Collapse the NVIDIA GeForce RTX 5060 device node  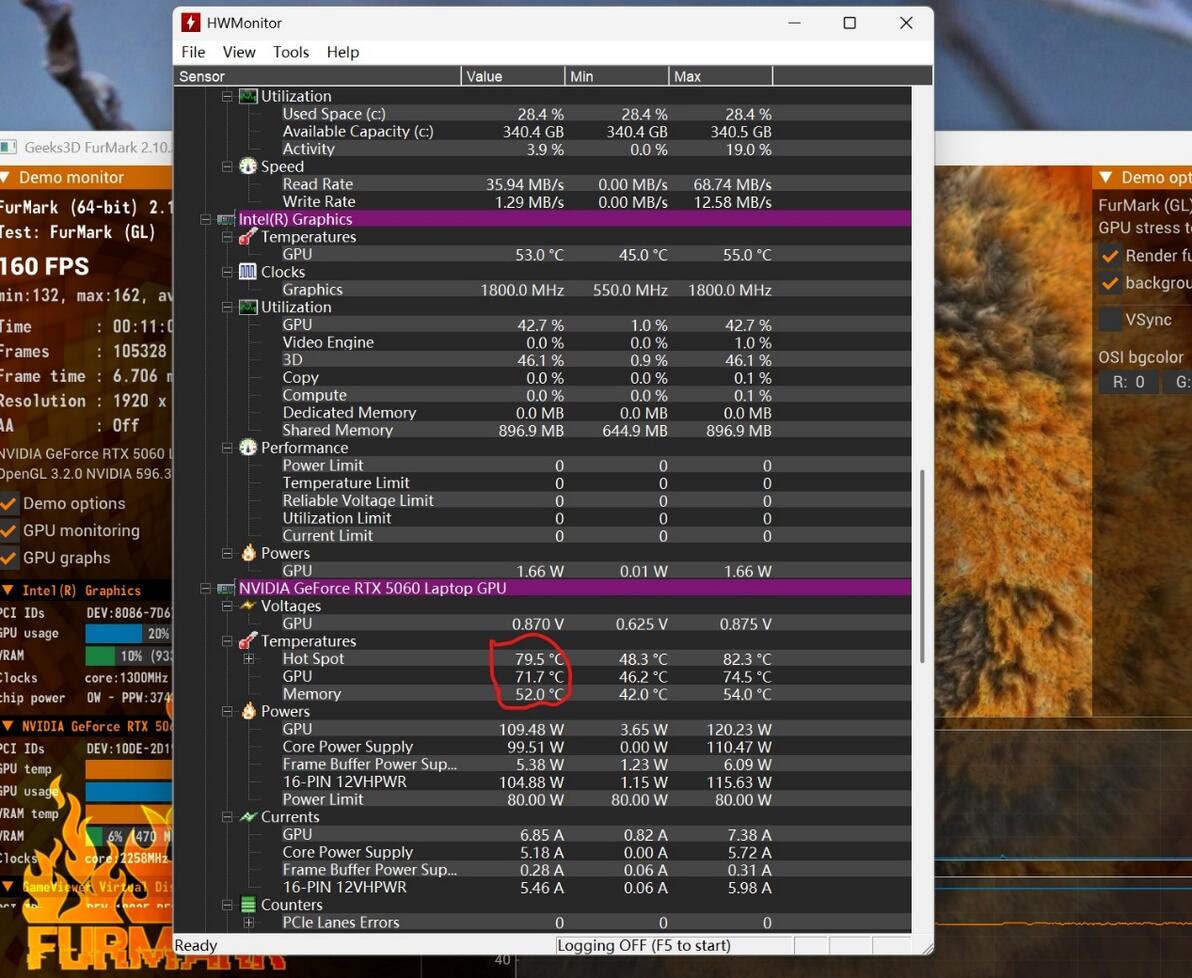click(x=205, y=589)
